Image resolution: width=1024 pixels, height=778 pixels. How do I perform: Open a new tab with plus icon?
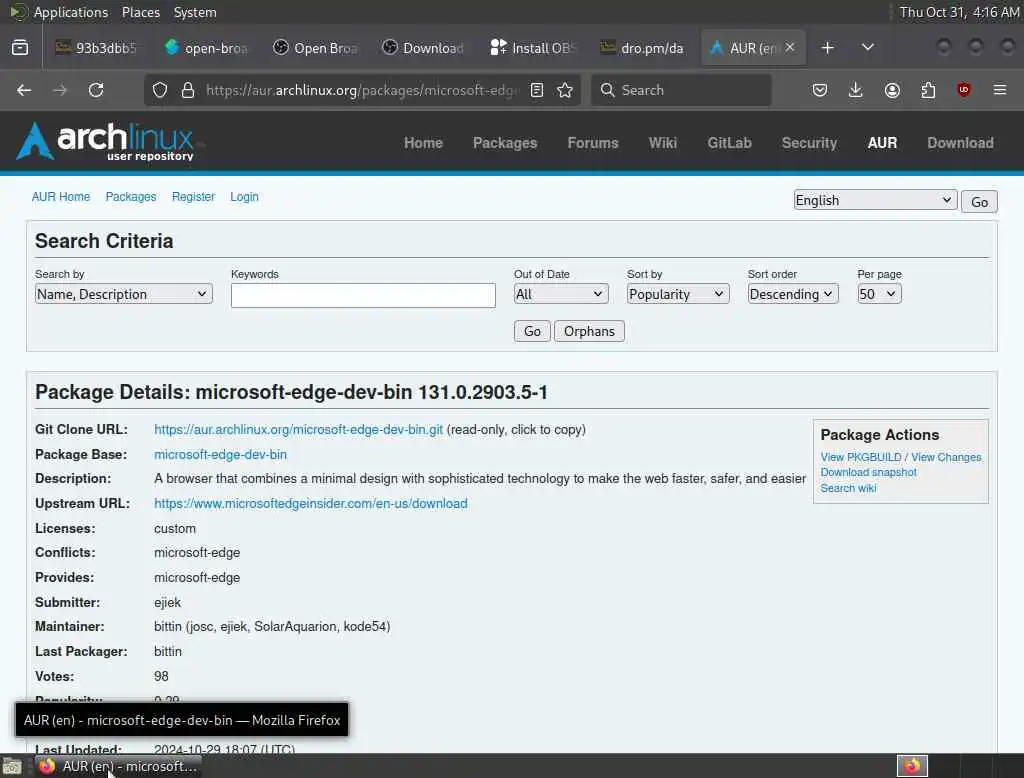point(827,48)
